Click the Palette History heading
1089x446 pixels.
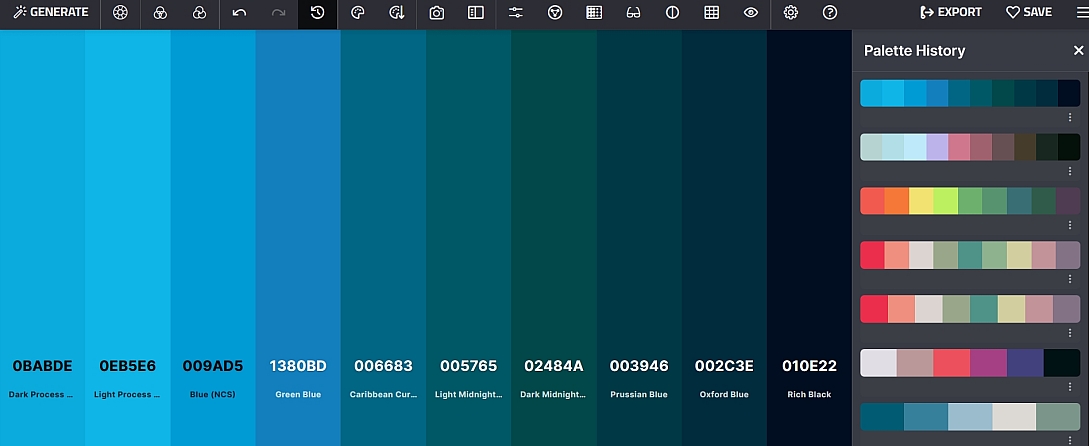914,51
